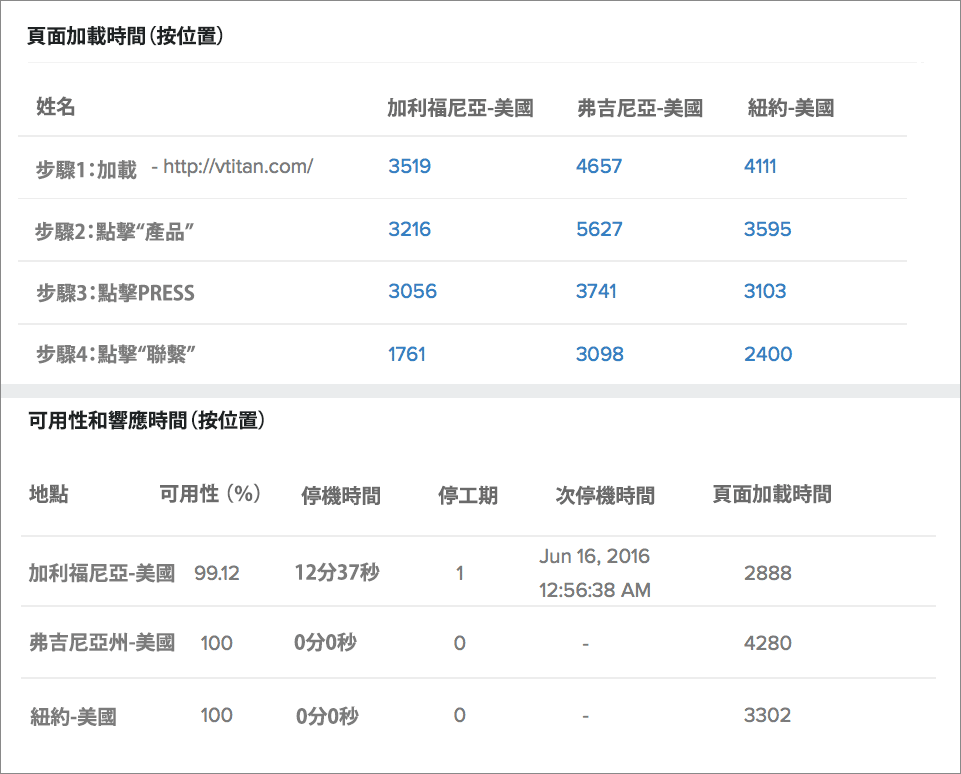
Task: Click the 姓名 column header
Action: pos(55,107)
